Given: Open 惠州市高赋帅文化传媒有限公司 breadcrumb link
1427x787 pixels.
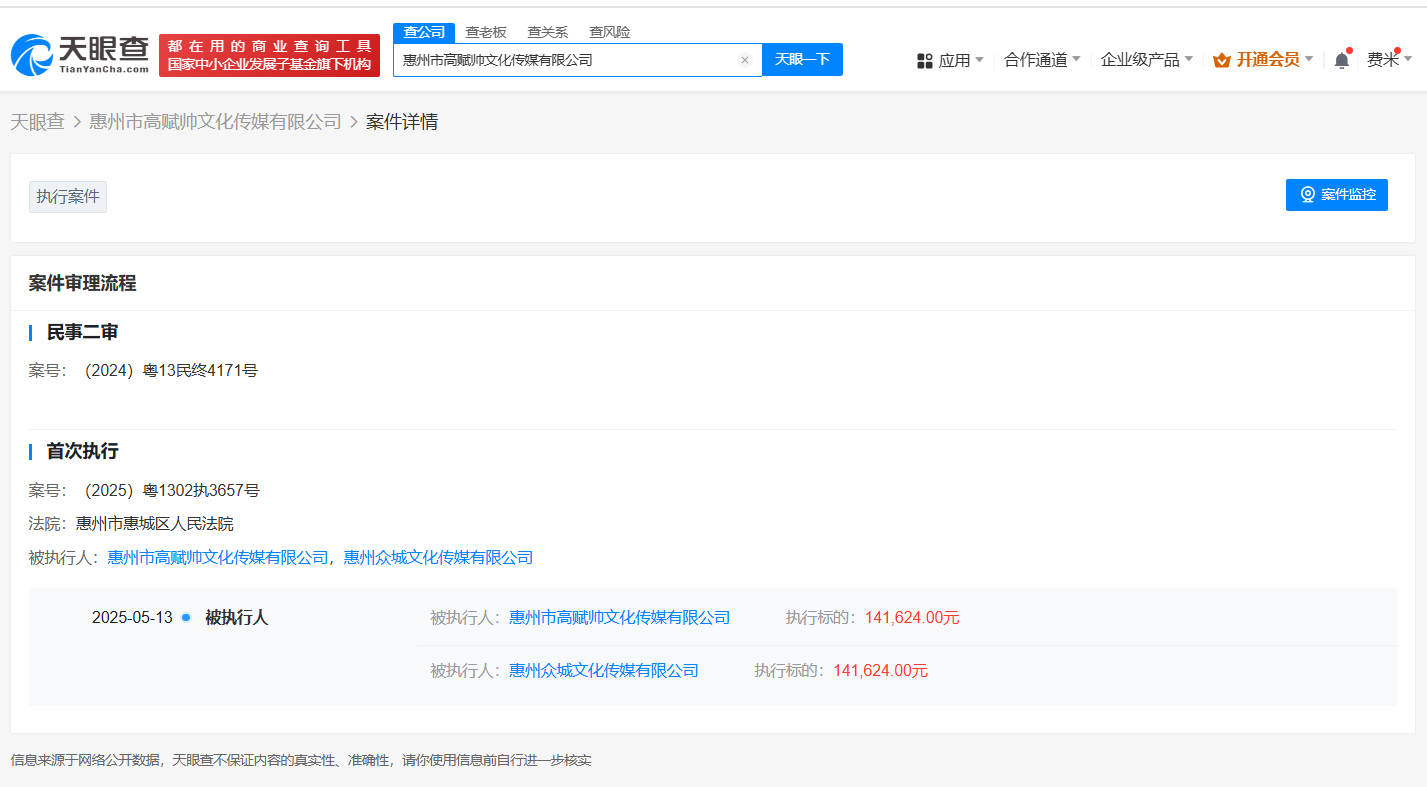Looking at the screenshot, I should pyautogui.click(x=216, y=122).
